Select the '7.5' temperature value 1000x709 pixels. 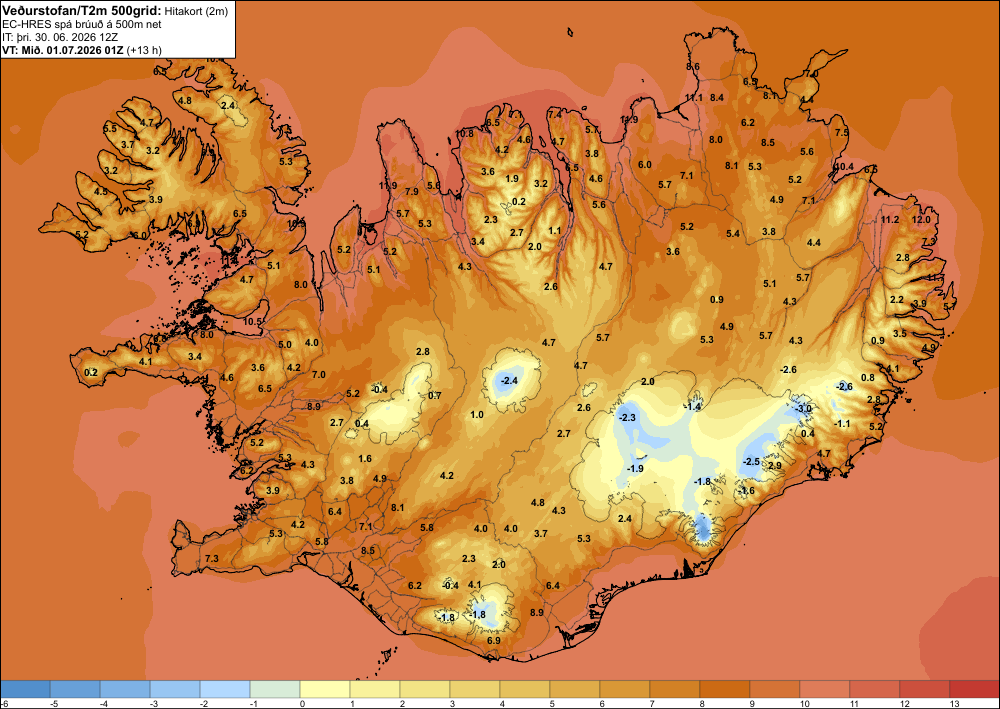842,133
